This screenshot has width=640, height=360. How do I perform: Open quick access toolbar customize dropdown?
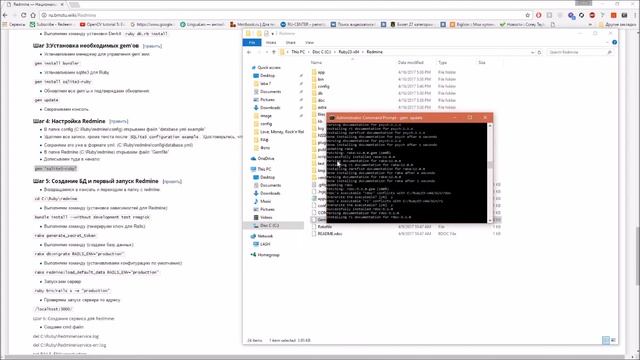point(273,33)
